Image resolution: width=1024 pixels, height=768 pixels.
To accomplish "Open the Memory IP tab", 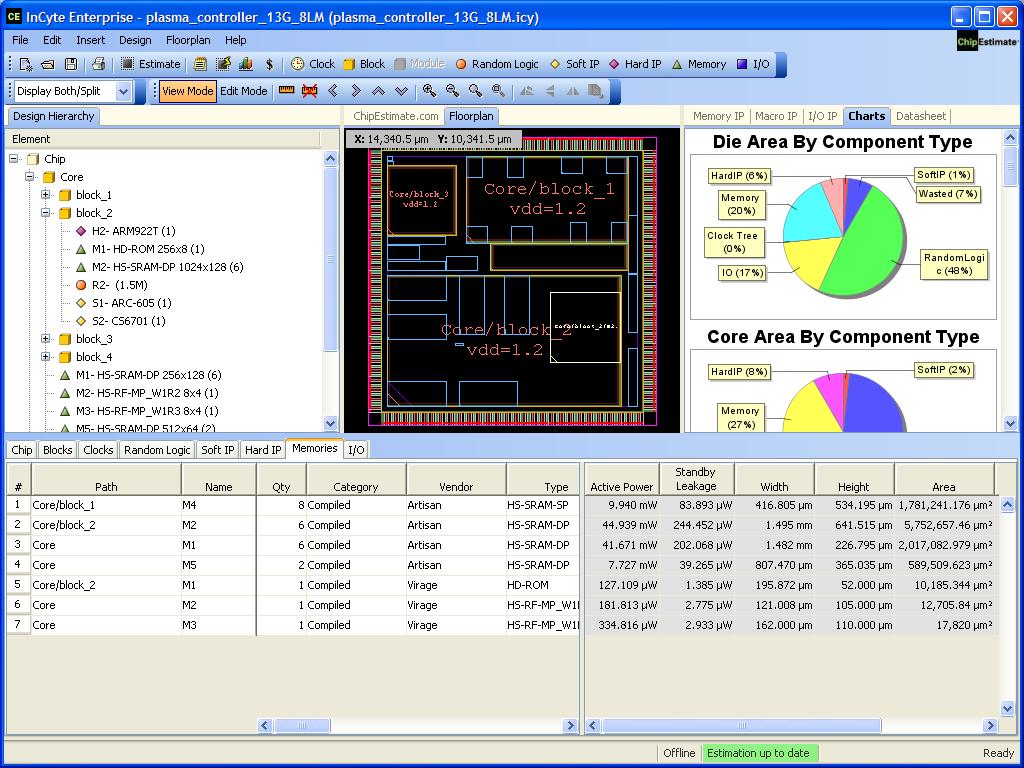I will coord(718,116).
